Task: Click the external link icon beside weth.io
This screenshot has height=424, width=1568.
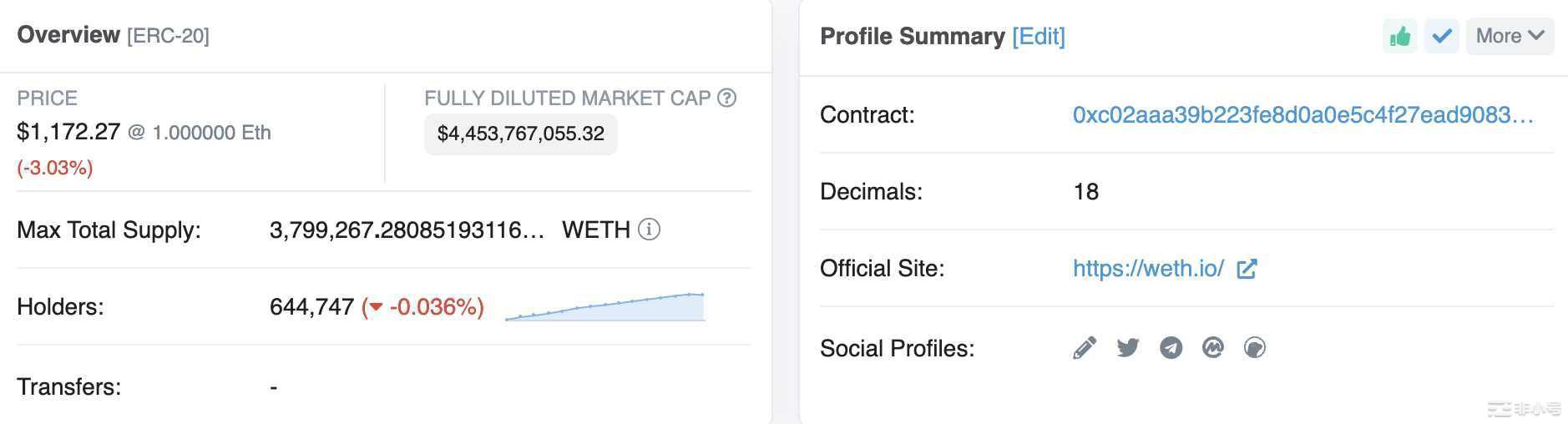Action: point(1247,269)
